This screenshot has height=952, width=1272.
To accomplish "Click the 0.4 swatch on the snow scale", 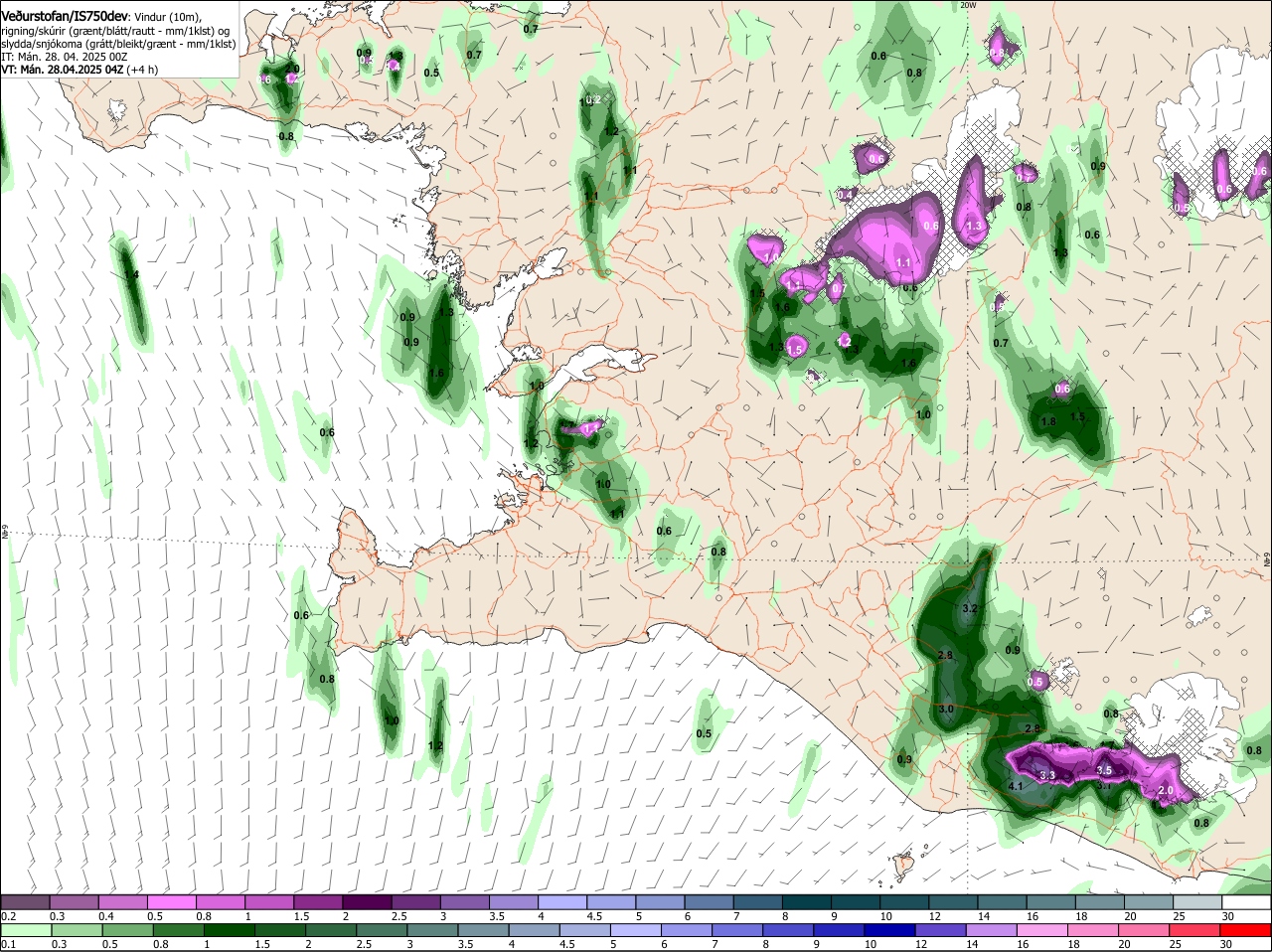I will point(123,902).
